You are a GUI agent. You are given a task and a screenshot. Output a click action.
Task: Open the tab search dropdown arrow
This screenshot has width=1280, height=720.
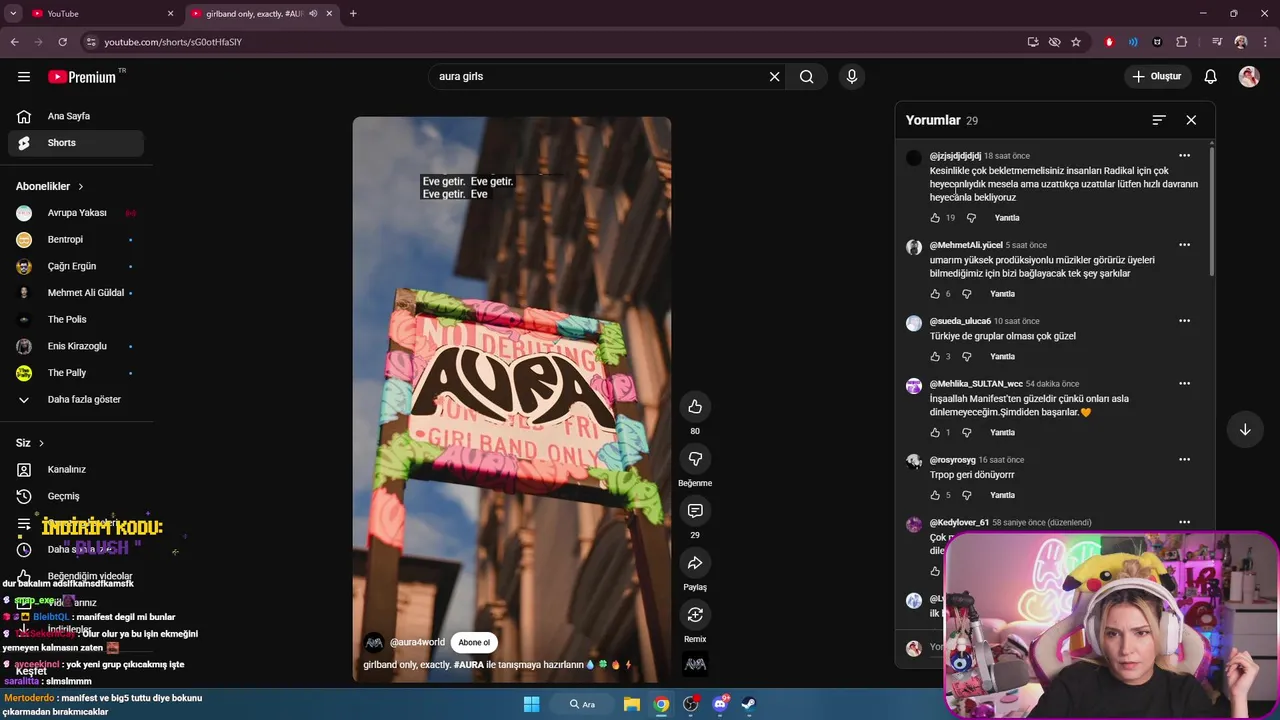point(13,14)
